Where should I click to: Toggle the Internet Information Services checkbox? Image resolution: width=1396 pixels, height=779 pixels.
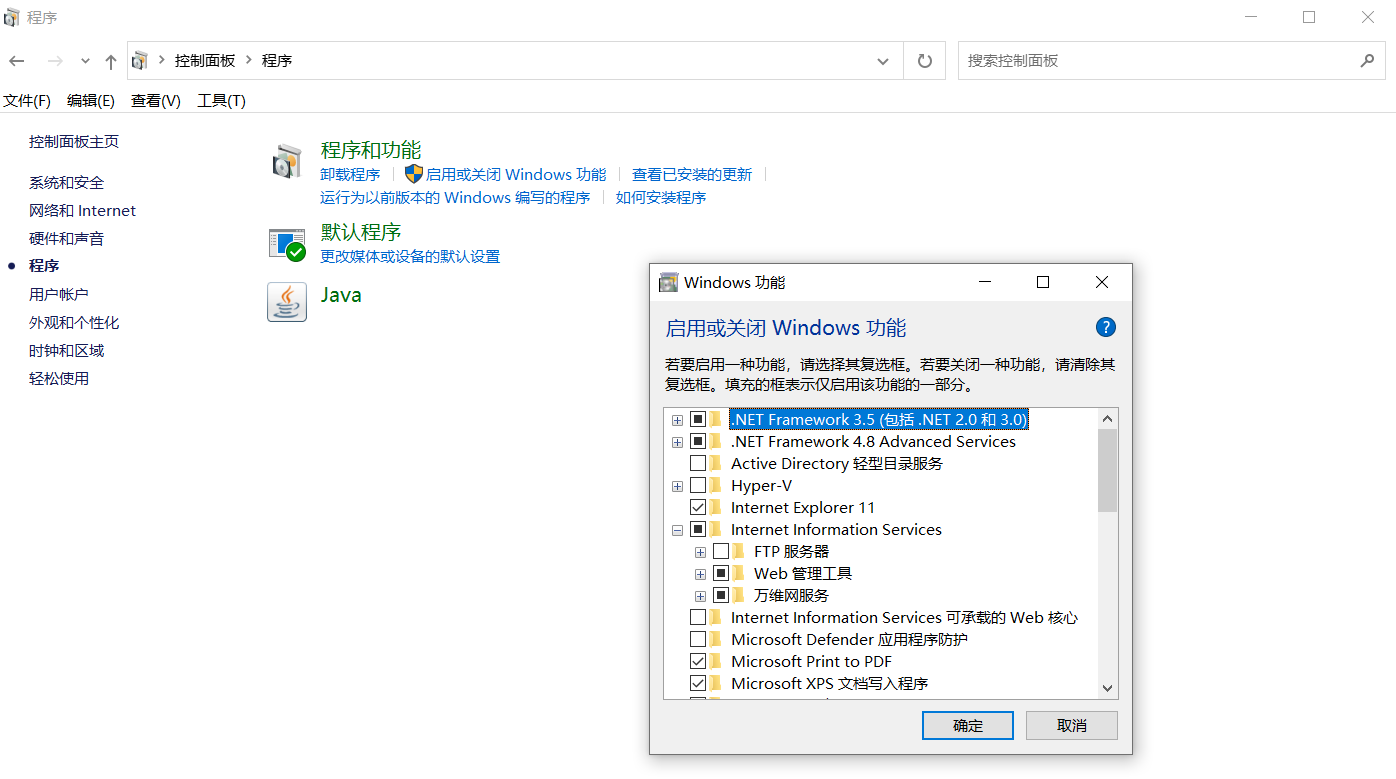pyautogui.click(x=698, y=530)
